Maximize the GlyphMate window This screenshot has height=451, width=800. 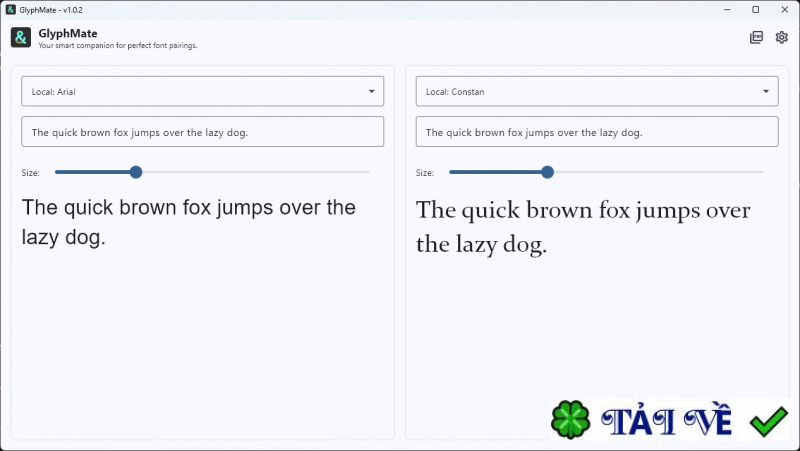coord(756,10)
